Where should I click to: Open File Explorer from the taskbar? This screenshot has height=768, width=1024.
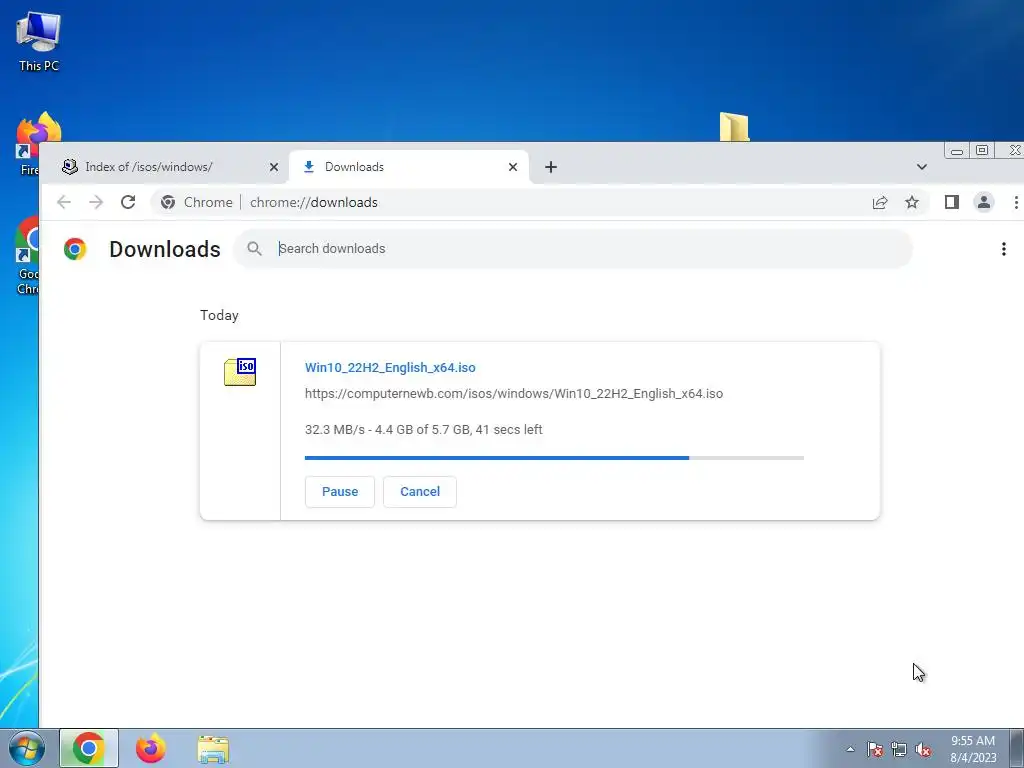click(x=213, y=749)
